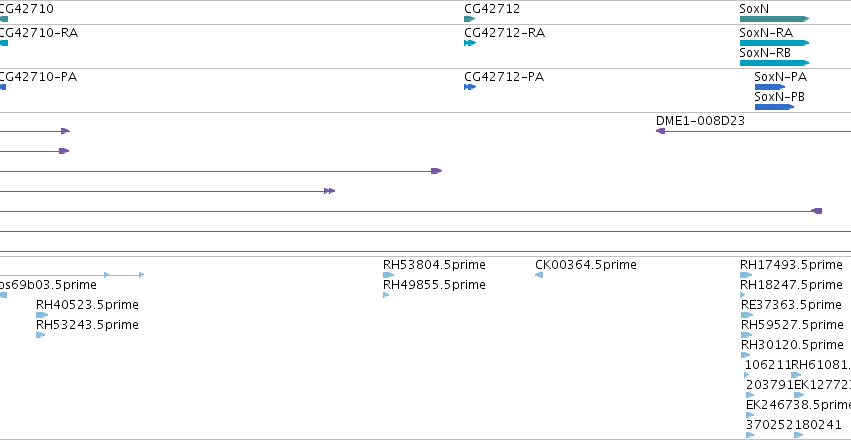The height and width of the screenshot is (440, 851).
Task: Click the RH53804.5prime text label
Action: click(x=434, y=265)
